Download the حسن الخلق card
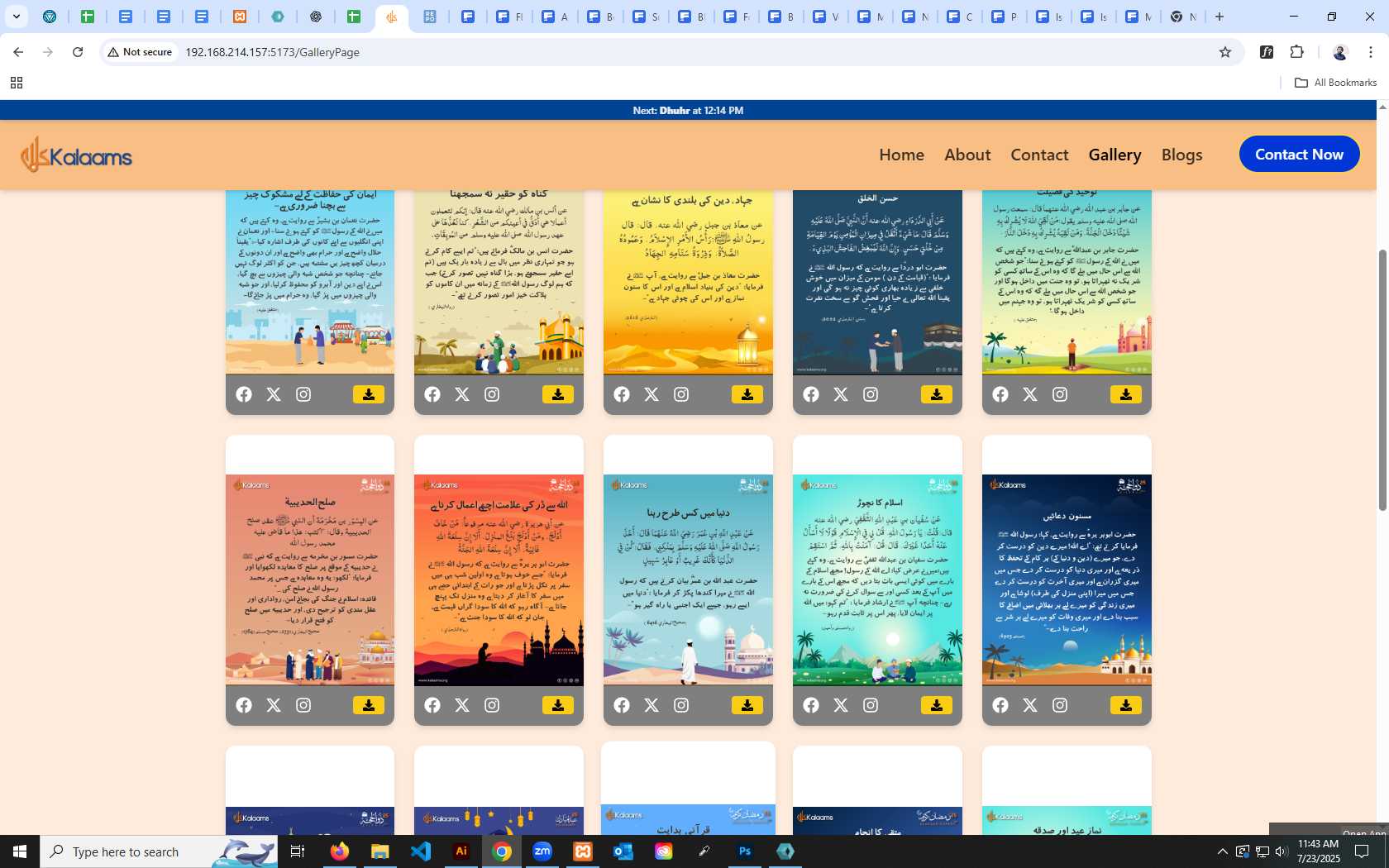The width and height of the screenshot is (1389, 868). pos(937,394)
